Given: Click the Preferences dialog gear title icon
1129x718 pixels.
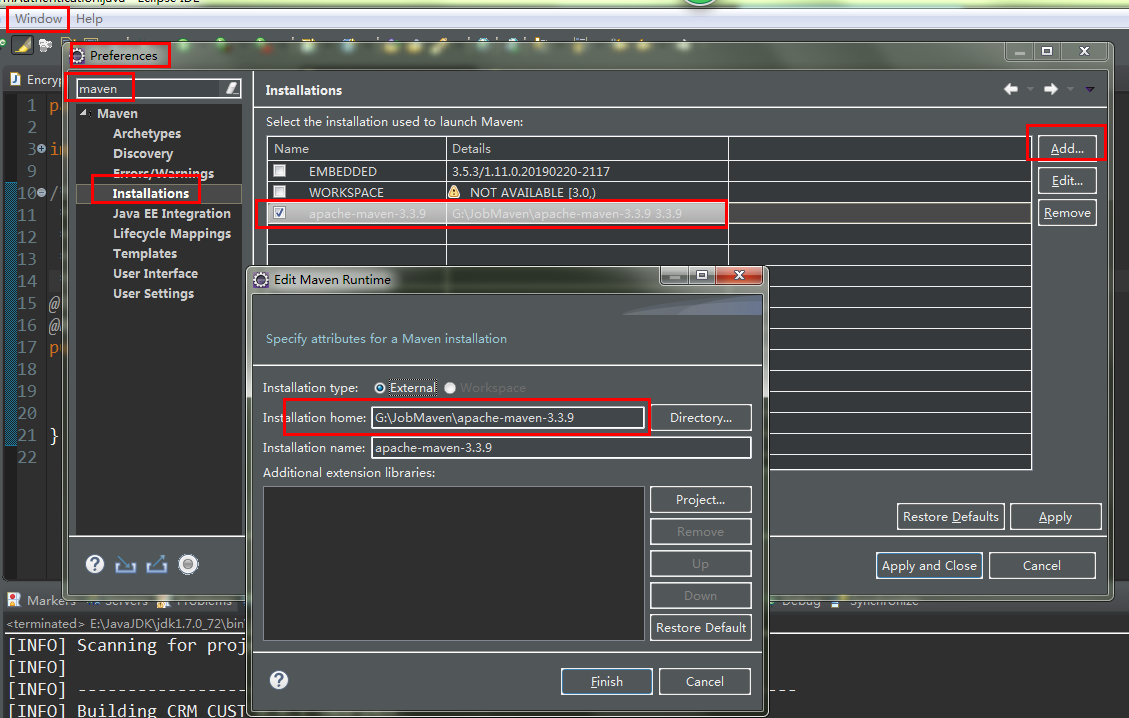Looking at the screenshot, I should click(x=78, y=55).
